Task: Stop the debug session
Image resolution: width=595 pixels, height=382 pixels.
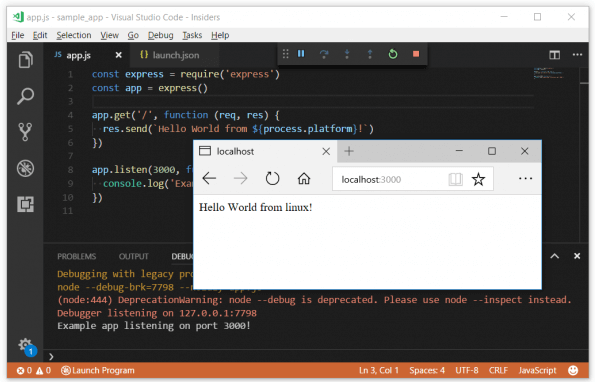Action: pos(416,54)
